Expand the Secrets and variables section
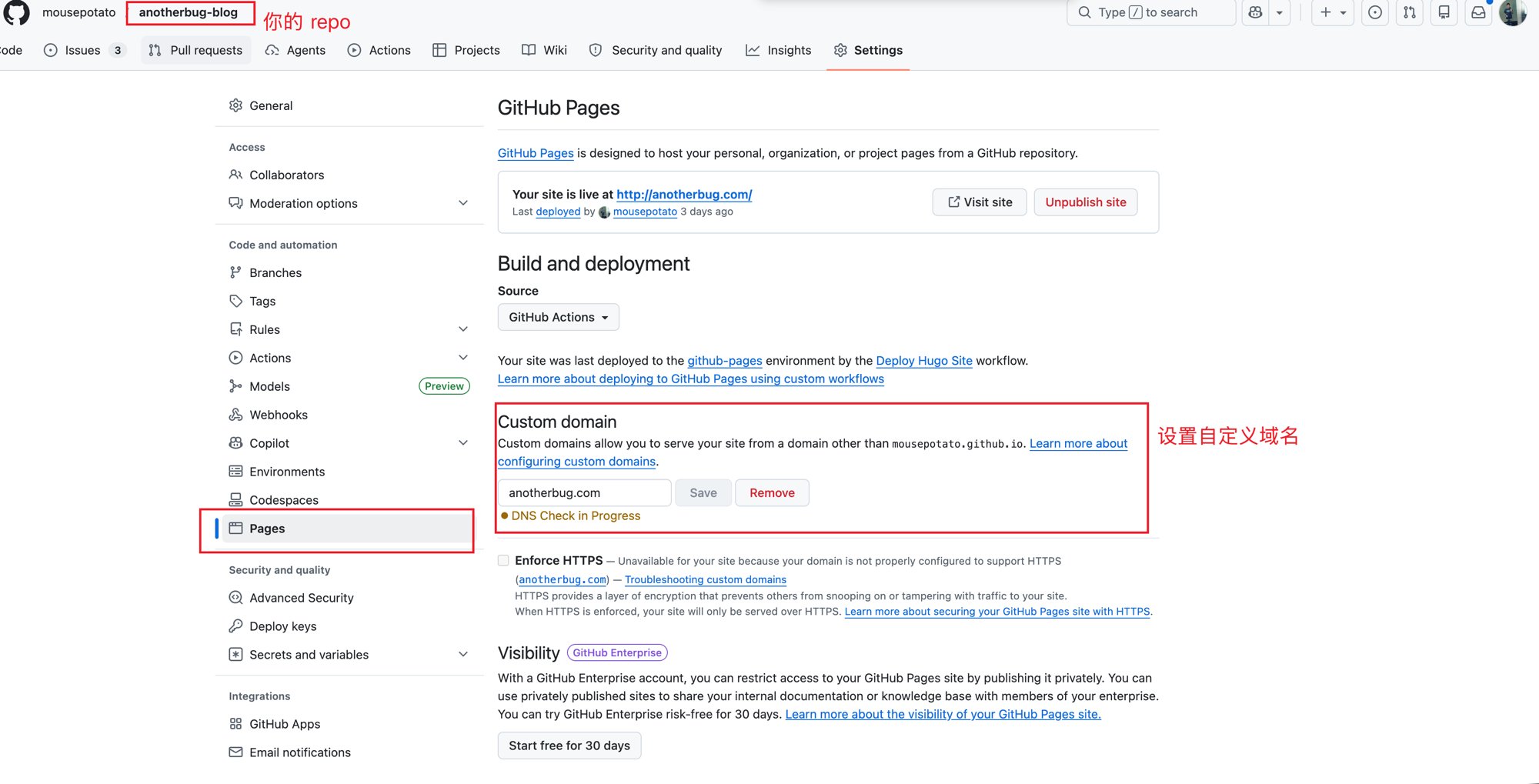 click(463, 655)
